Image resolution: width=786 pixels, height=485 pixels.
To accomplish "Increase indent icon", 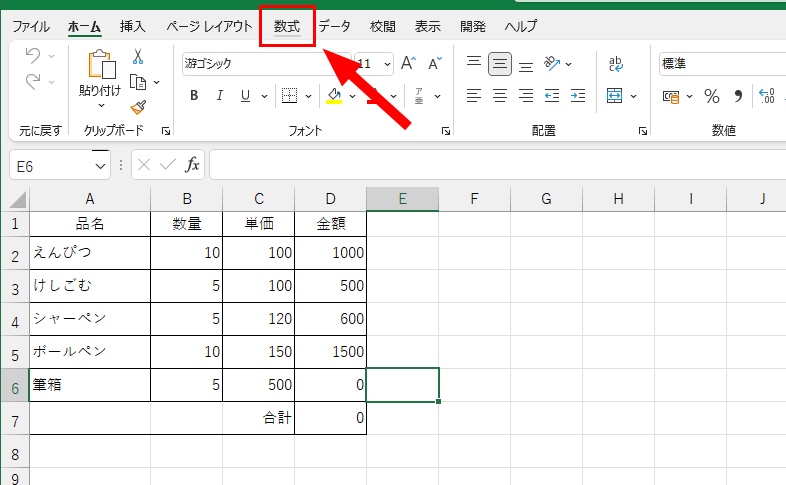I will [578, 95].
